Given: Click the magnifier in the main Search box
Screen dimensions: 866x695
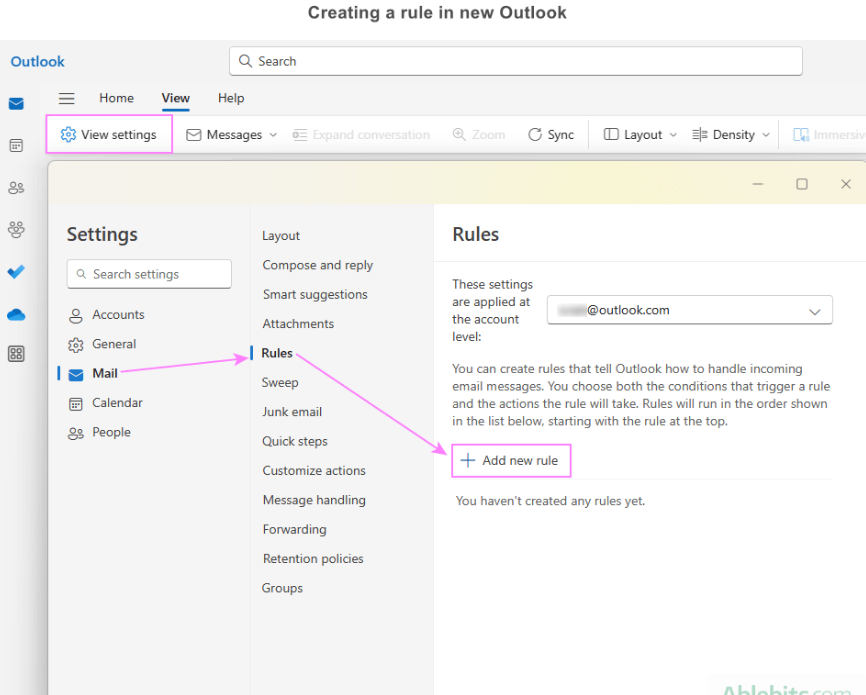Looking at the screenshot, I should pyautogui.click(x=245, y=61).
